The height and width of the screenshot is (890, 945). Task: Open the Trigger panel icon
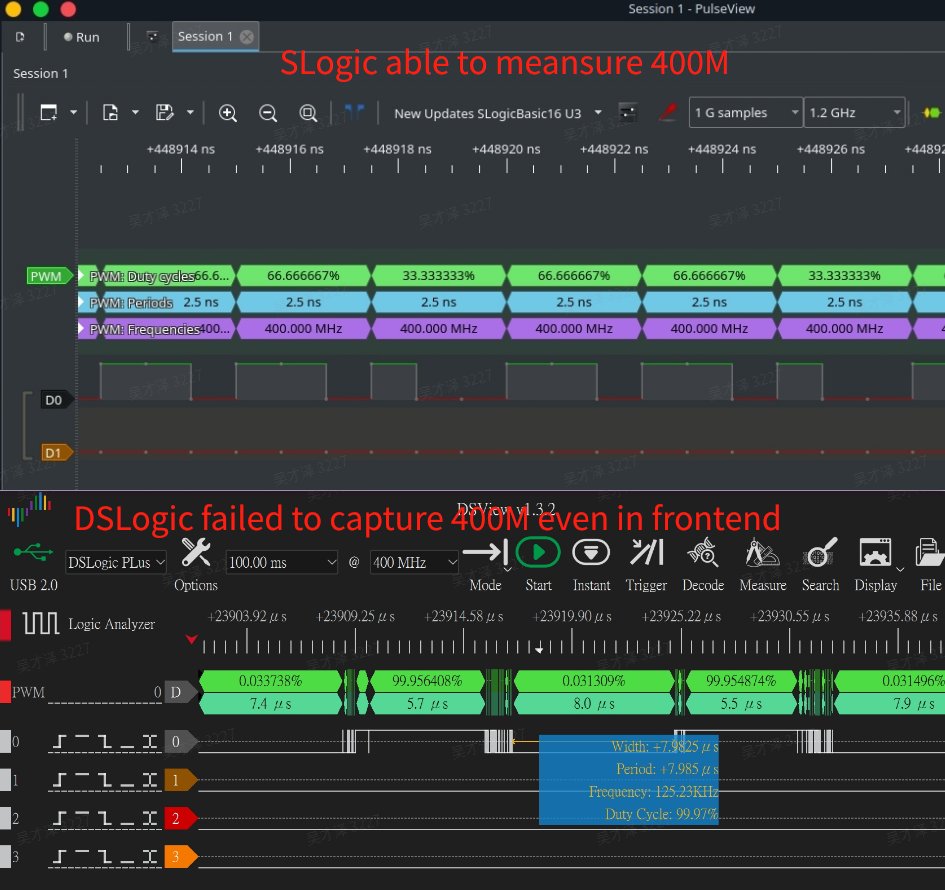647,552
